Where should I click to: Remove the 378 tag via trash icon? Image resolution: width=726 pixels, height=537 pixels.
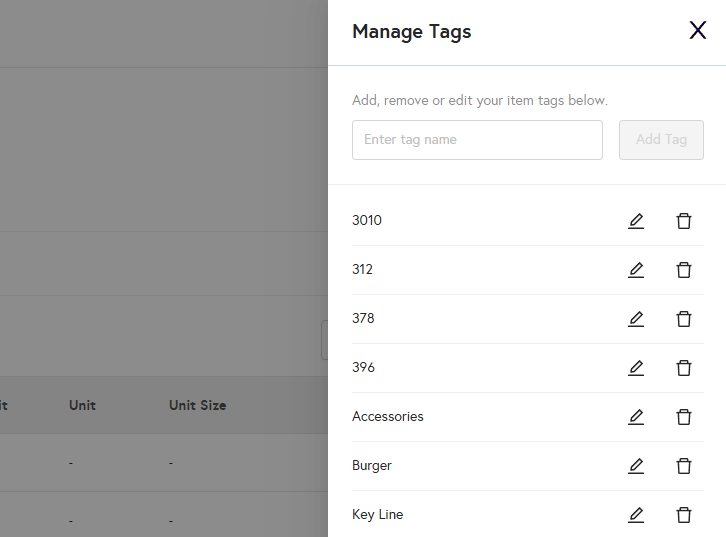click(684, 319)
